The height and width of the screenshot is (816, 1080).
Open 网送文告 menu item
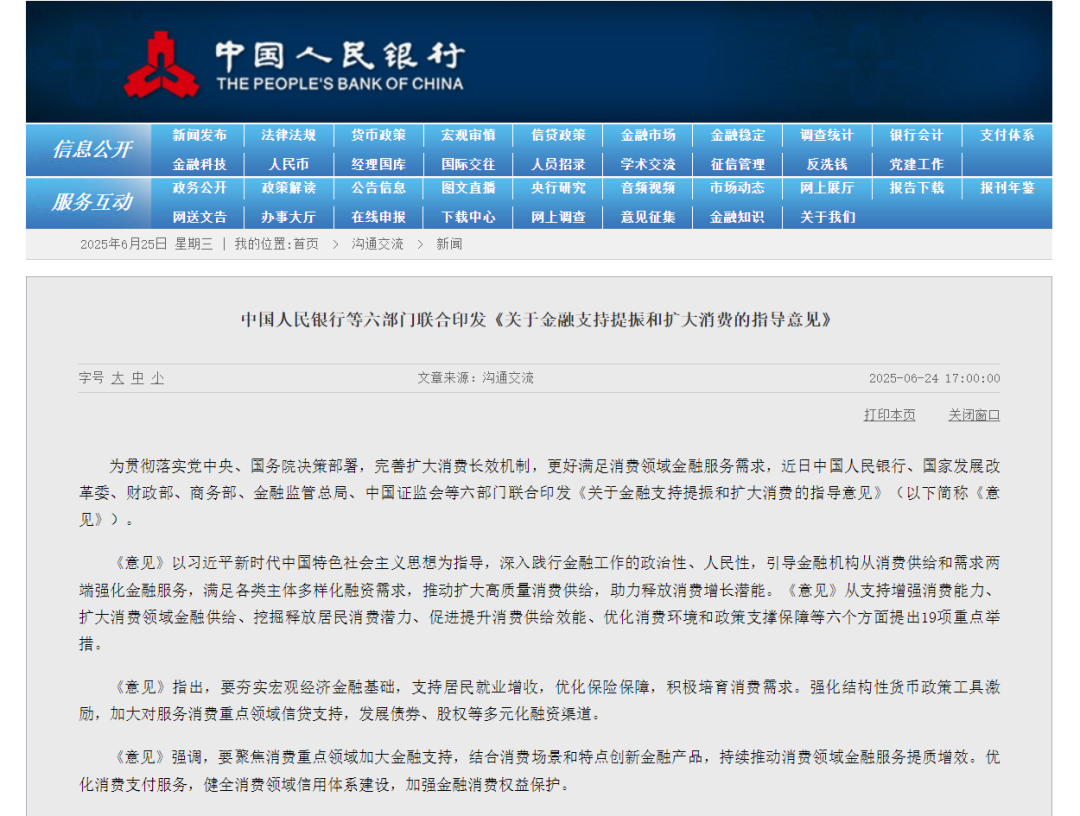200,217
